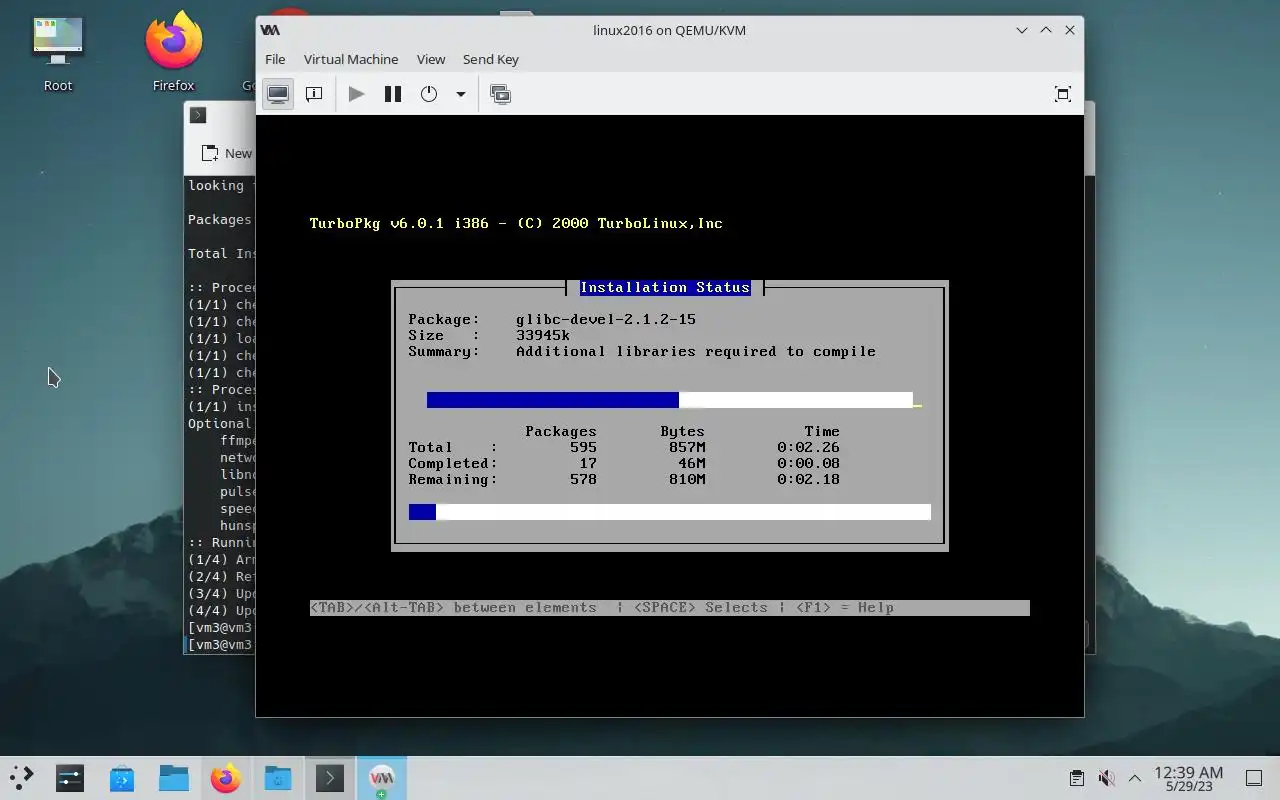Click the TurboPkg v6.0.1 header text
Image resolution: width=1280 pixels, height=800 pixels.
(516, 223)
